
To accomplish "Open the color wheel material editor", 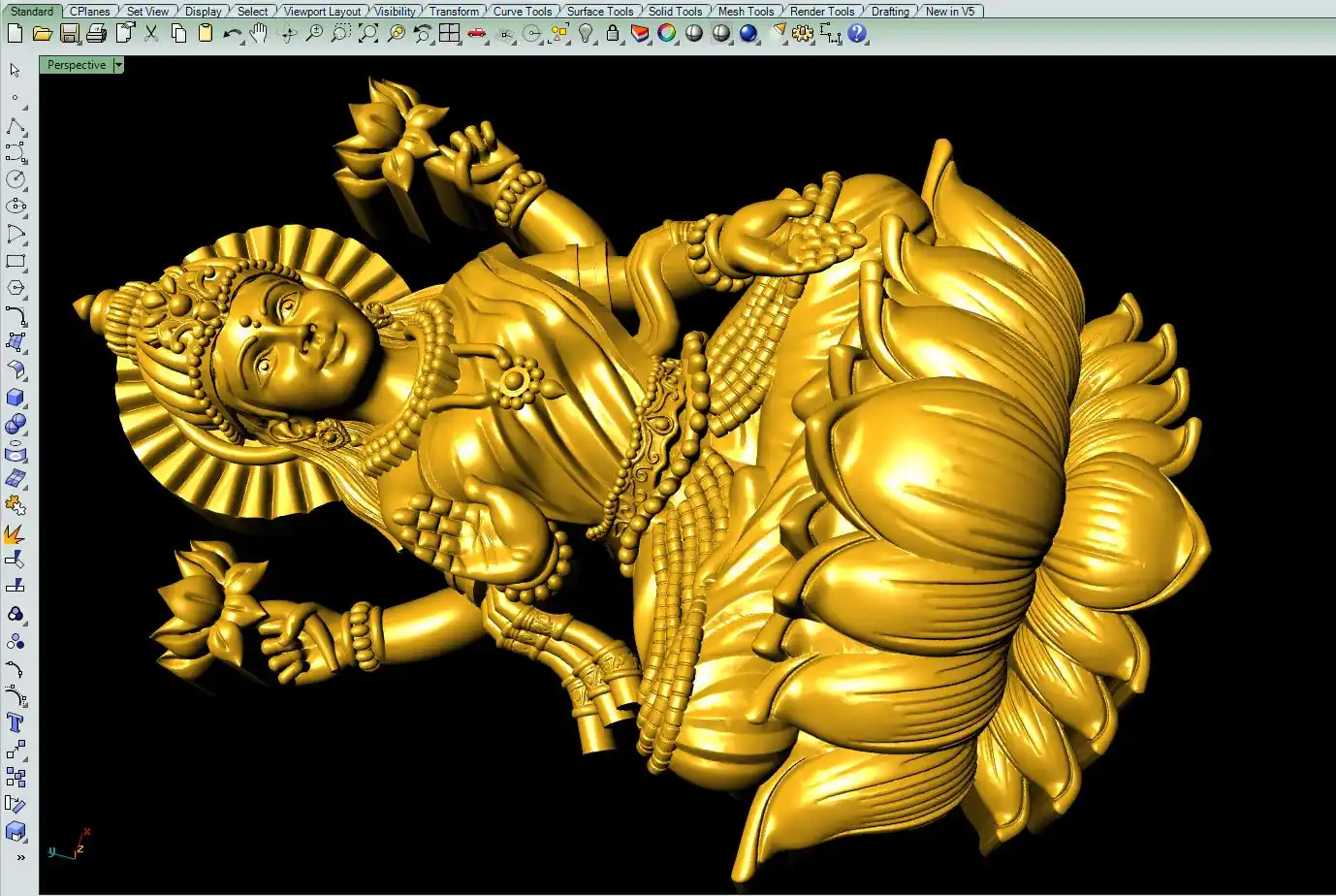I will coord(667,34).
